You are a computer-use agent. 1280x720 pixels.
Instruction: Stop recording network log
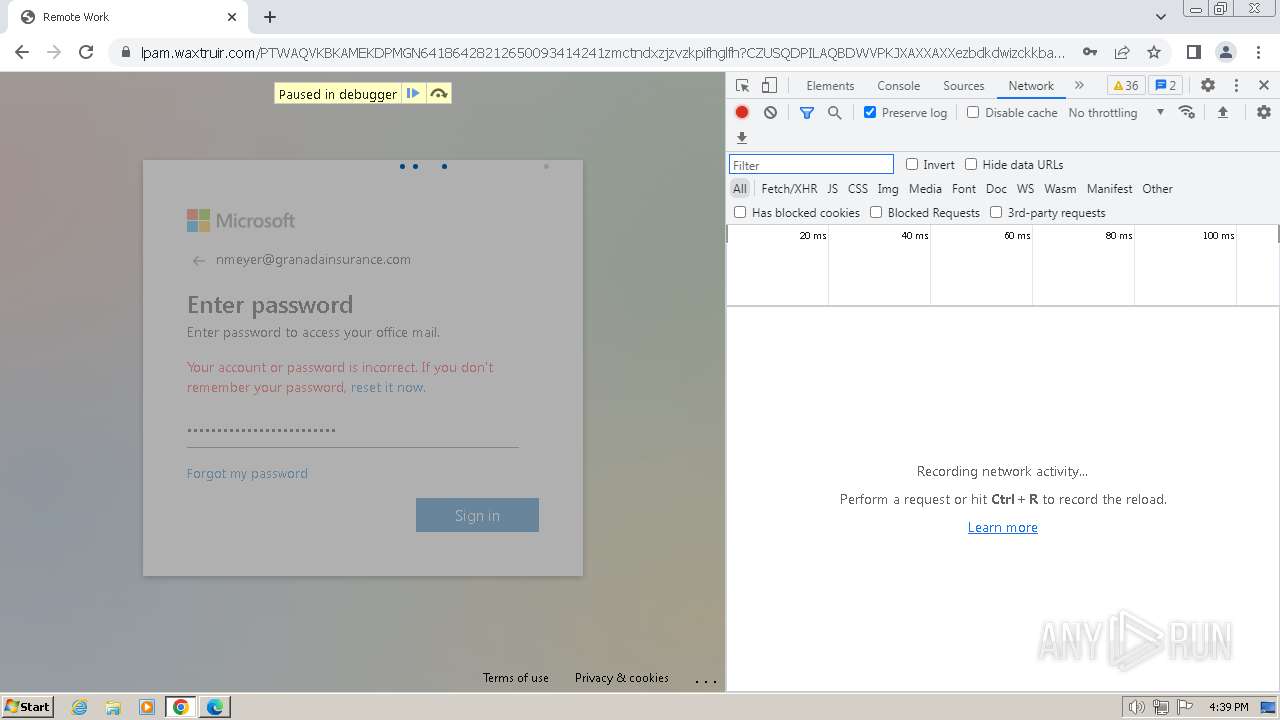[x=742, y=113]
